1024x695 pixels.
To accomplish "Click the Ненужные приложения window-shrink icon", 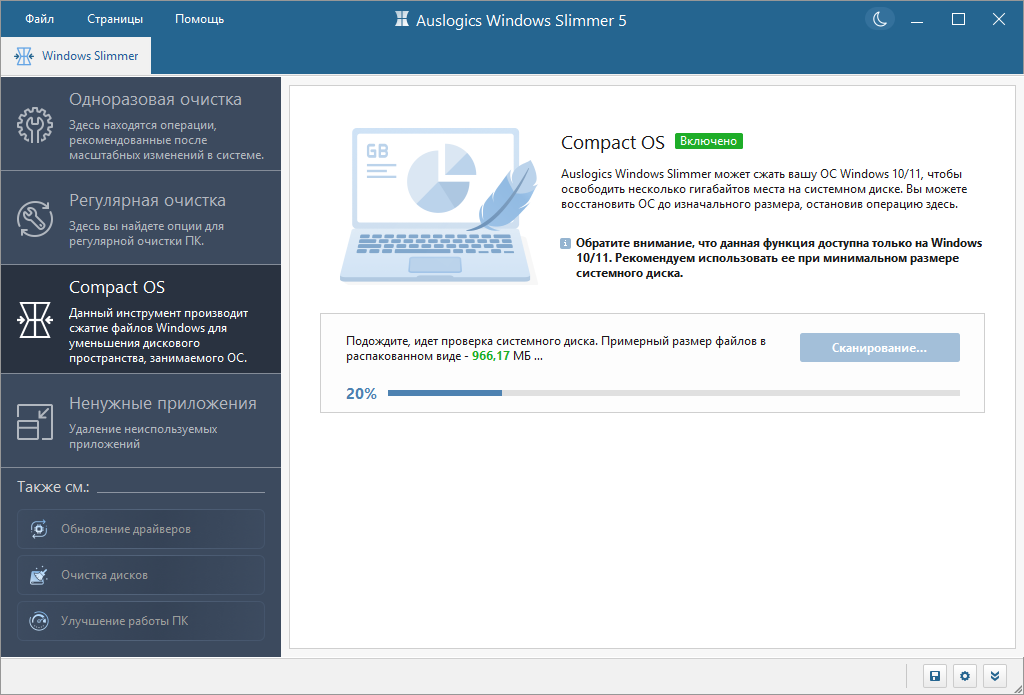I will 35,421.
